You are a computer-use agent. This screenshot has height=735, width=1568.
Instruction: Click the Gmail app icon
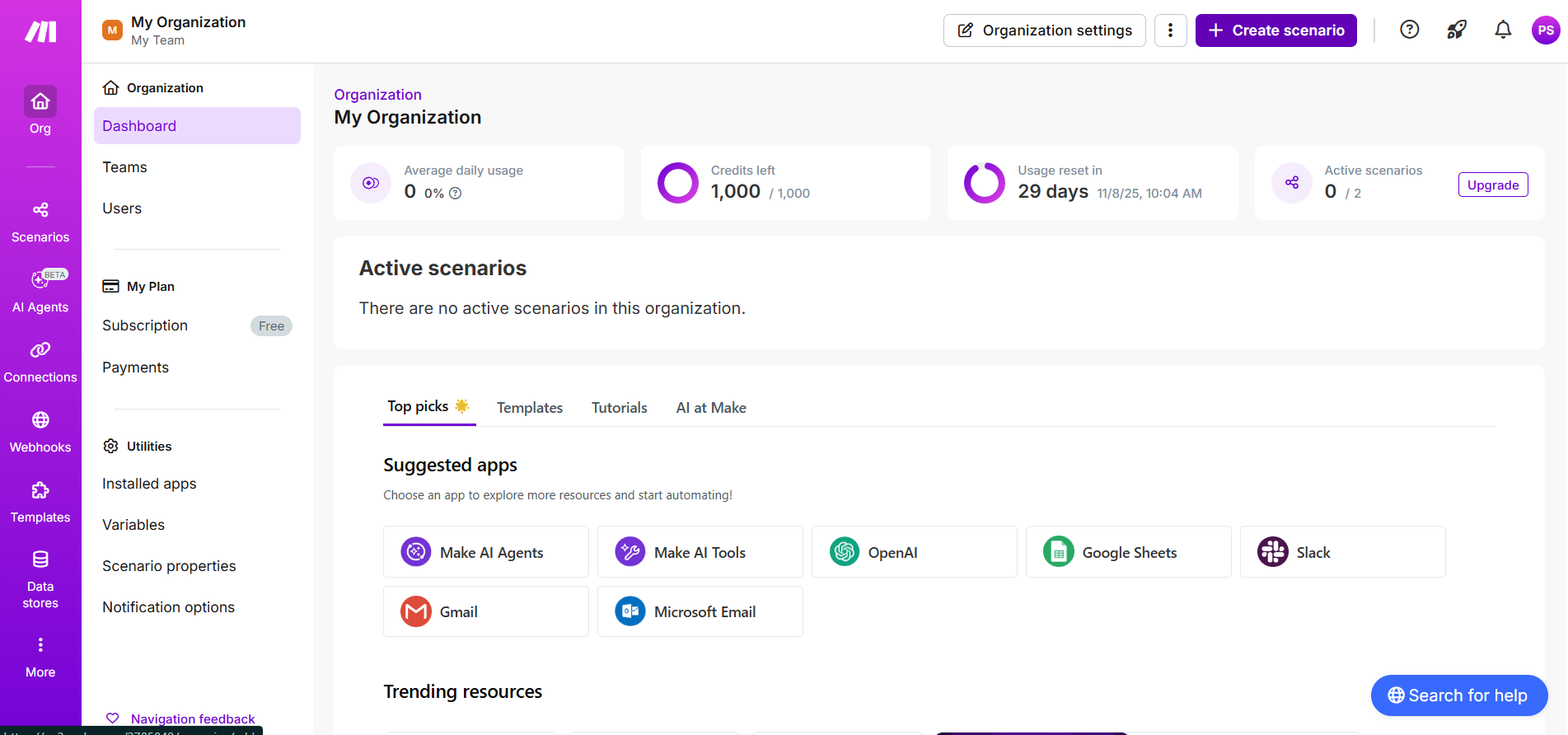416,611
